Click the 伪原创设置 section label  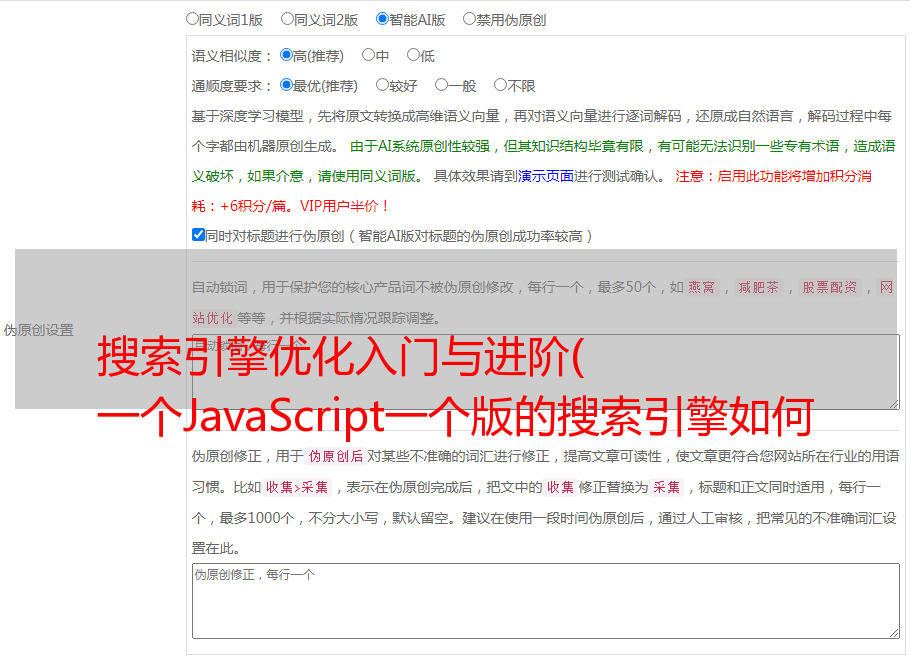pyautogui.click(x=39, y=330)
